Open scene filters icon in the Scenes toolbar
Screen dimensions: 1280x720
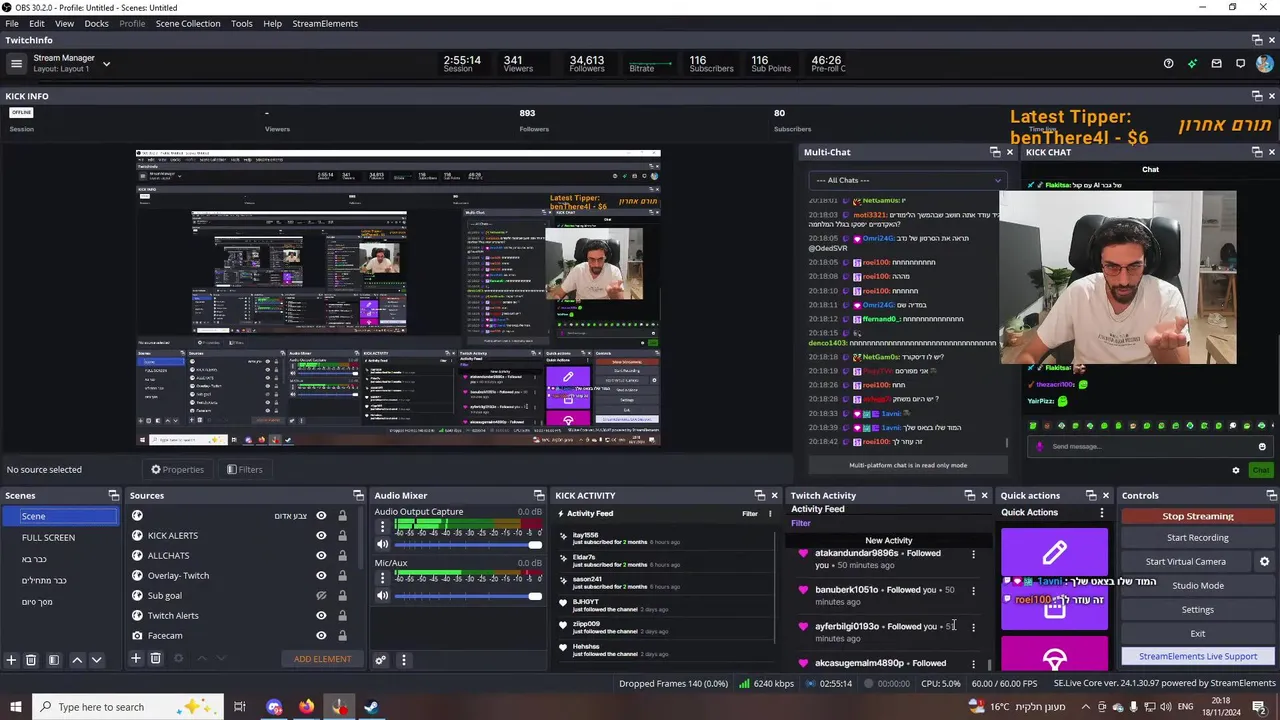click(54, 660)
